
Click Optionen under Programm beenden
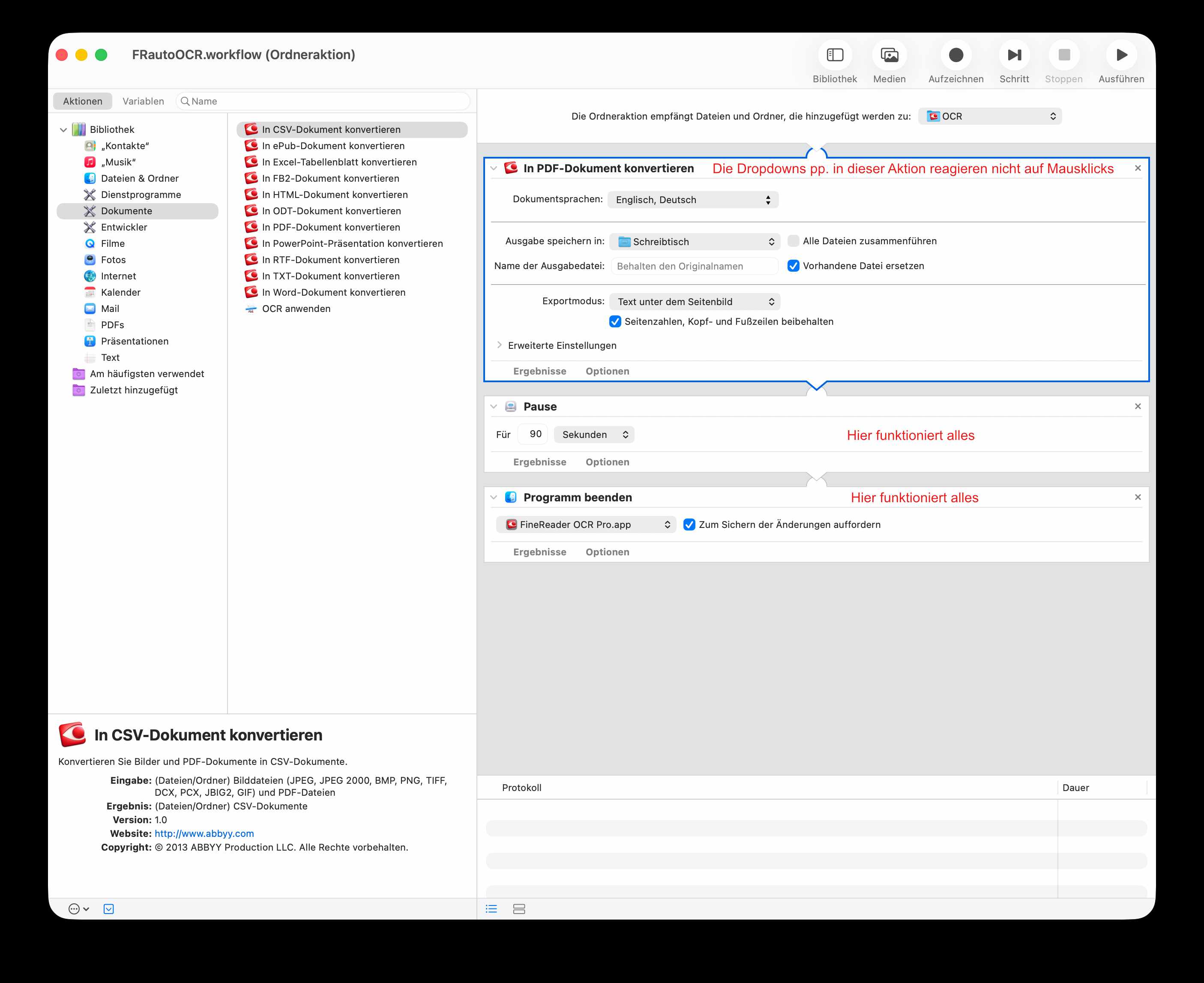(x=607, y=552)
